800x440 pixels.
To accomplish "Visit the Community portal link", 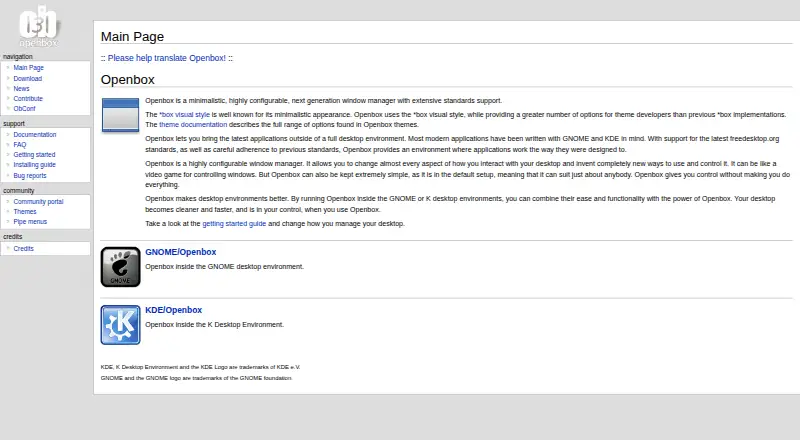I will coord(38,202).
